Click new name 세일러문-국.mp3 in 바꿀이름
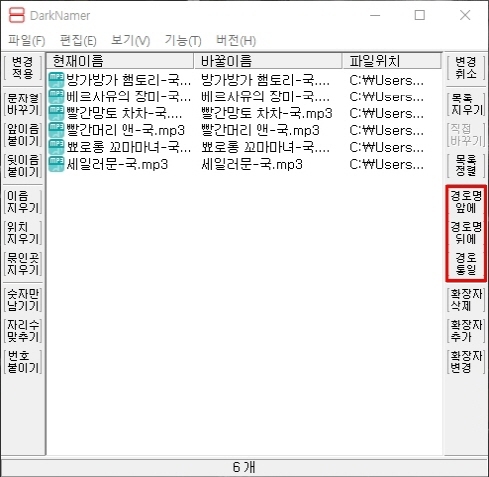The height and width of the screenshot is (477, 489). (x=252, y=164)
